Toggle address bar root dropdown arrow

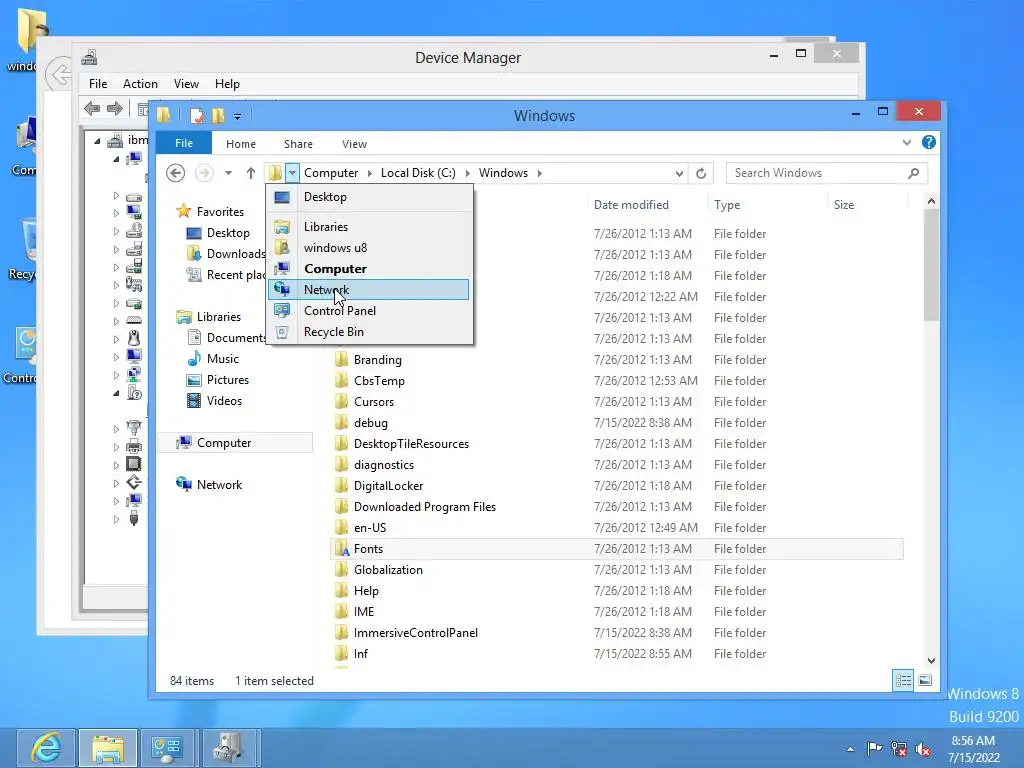point(292,173)
